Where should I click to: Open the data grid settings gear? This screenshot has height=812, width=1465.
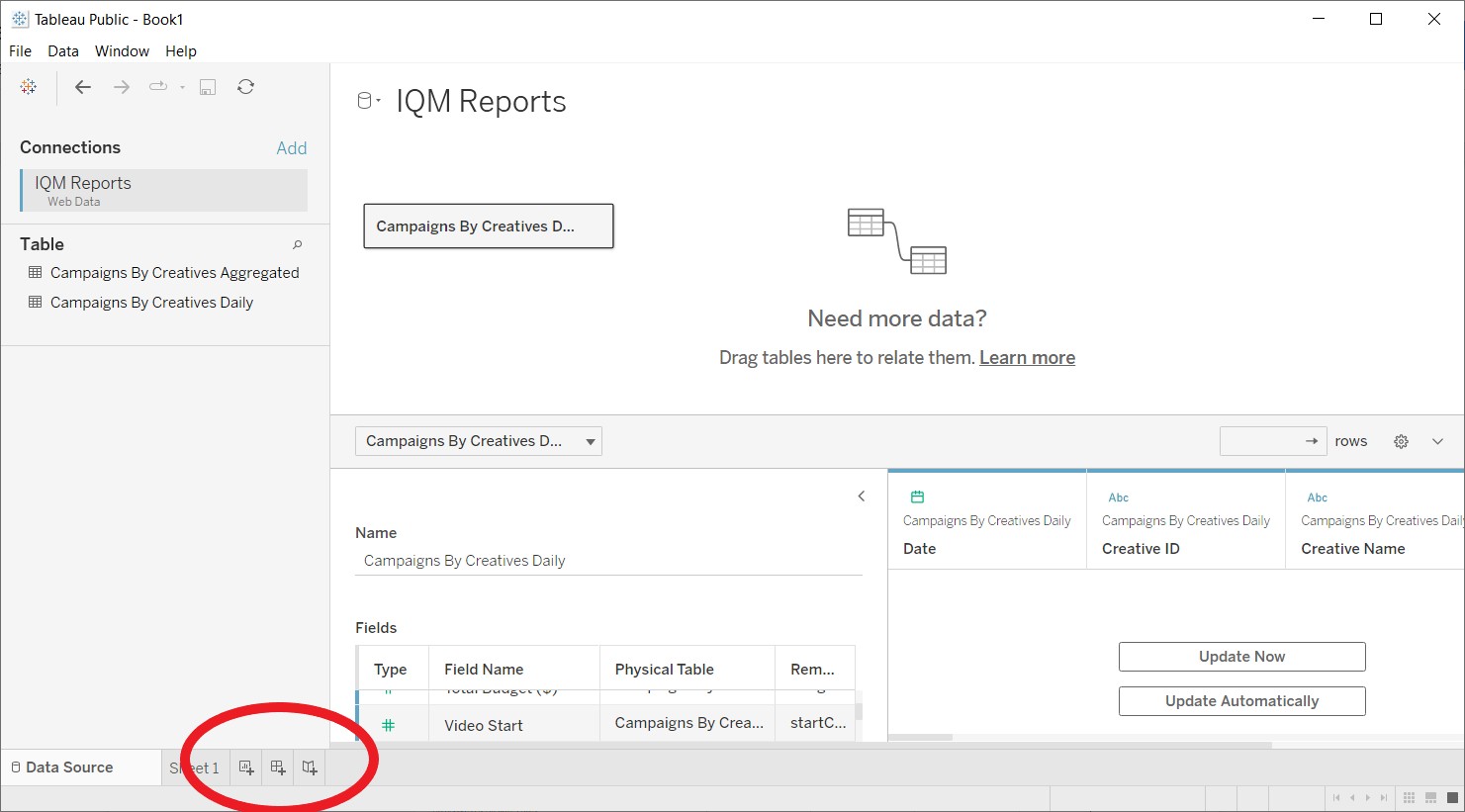pos(1401,441)
